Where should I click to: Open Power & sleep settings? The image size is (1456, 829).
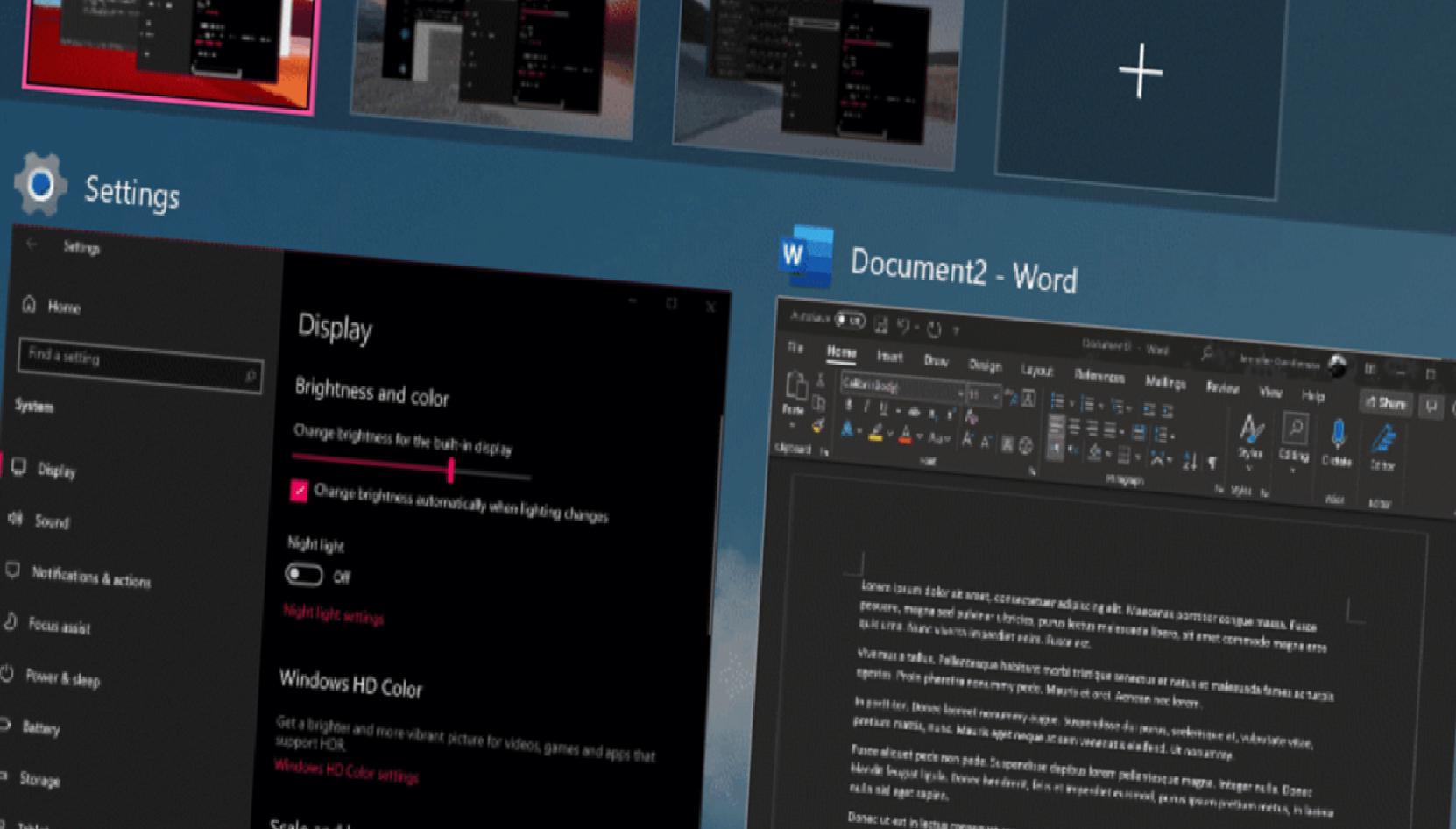point(53,677)
